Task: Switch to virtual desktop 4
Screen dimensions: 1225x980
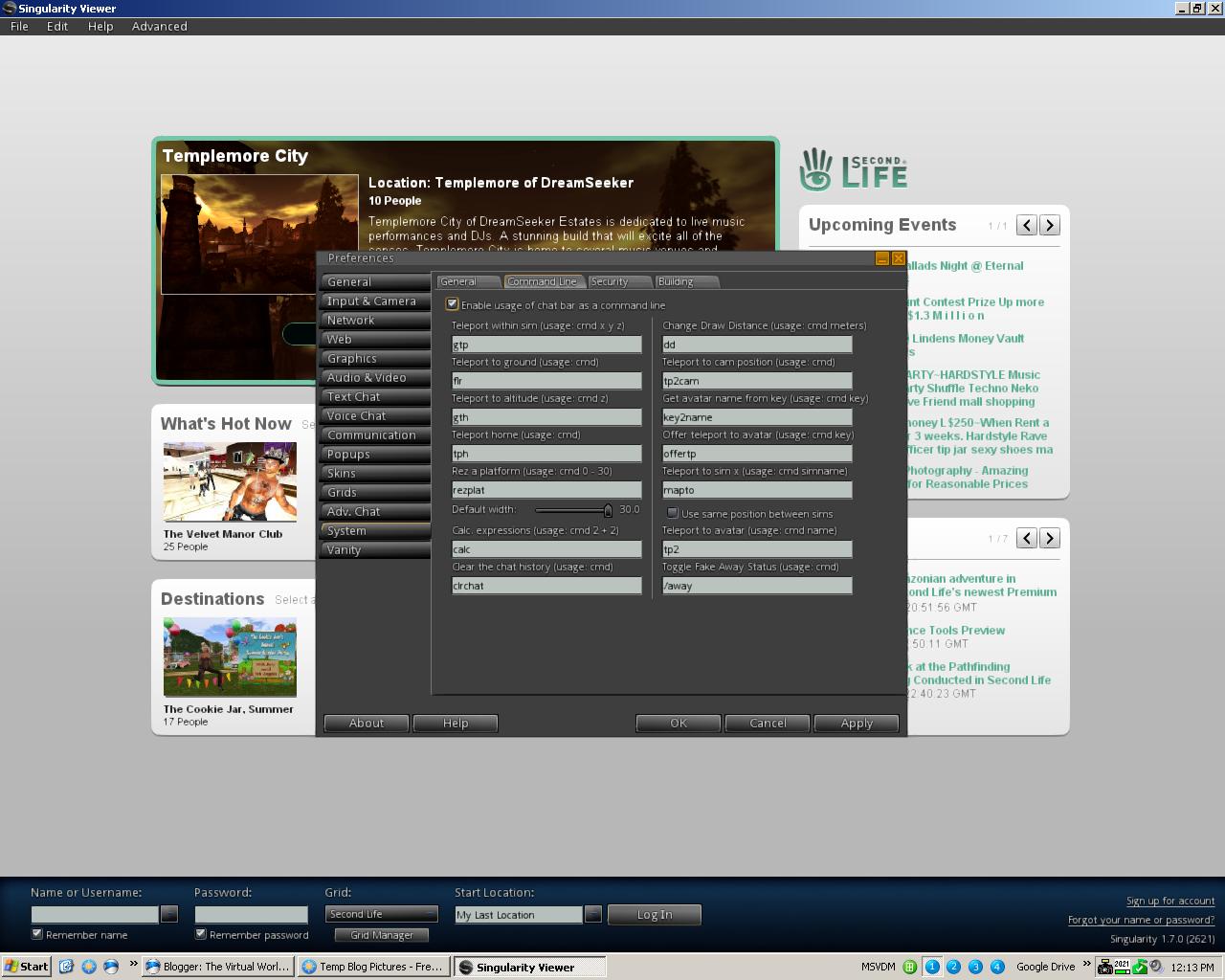Action: click(x=997, y=967)
